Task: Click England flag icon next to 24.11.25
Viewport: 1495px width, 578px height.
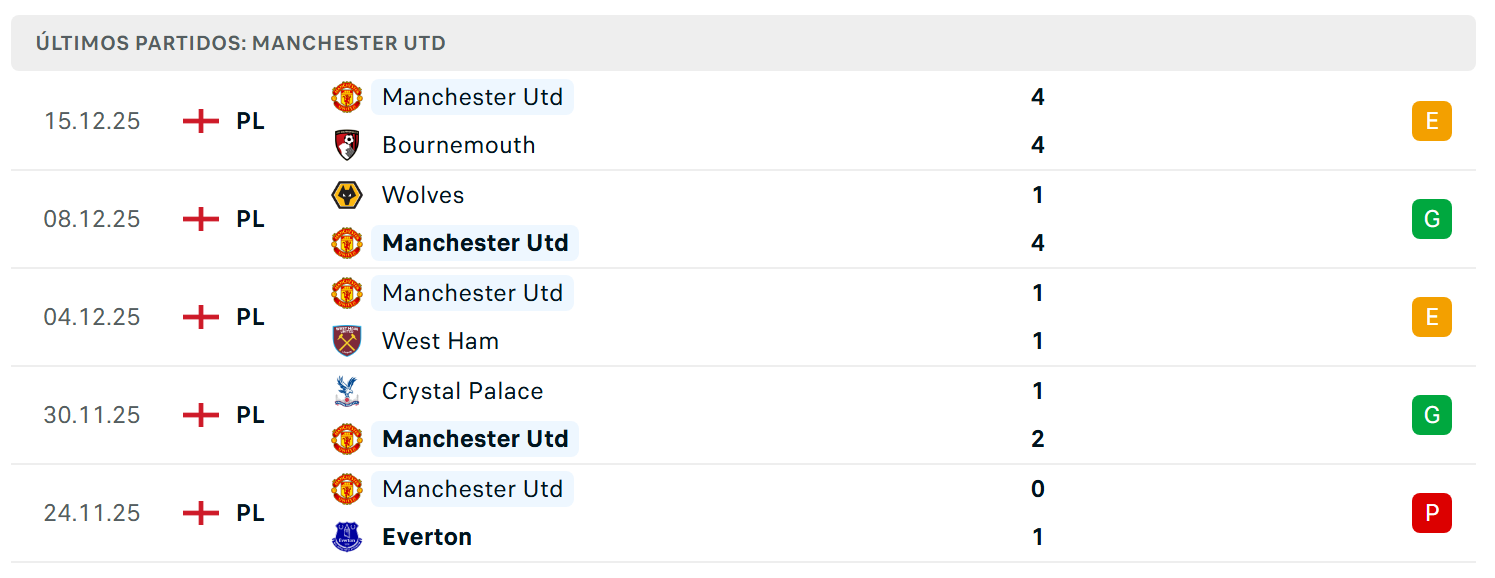Action: [x=201, y=513]
